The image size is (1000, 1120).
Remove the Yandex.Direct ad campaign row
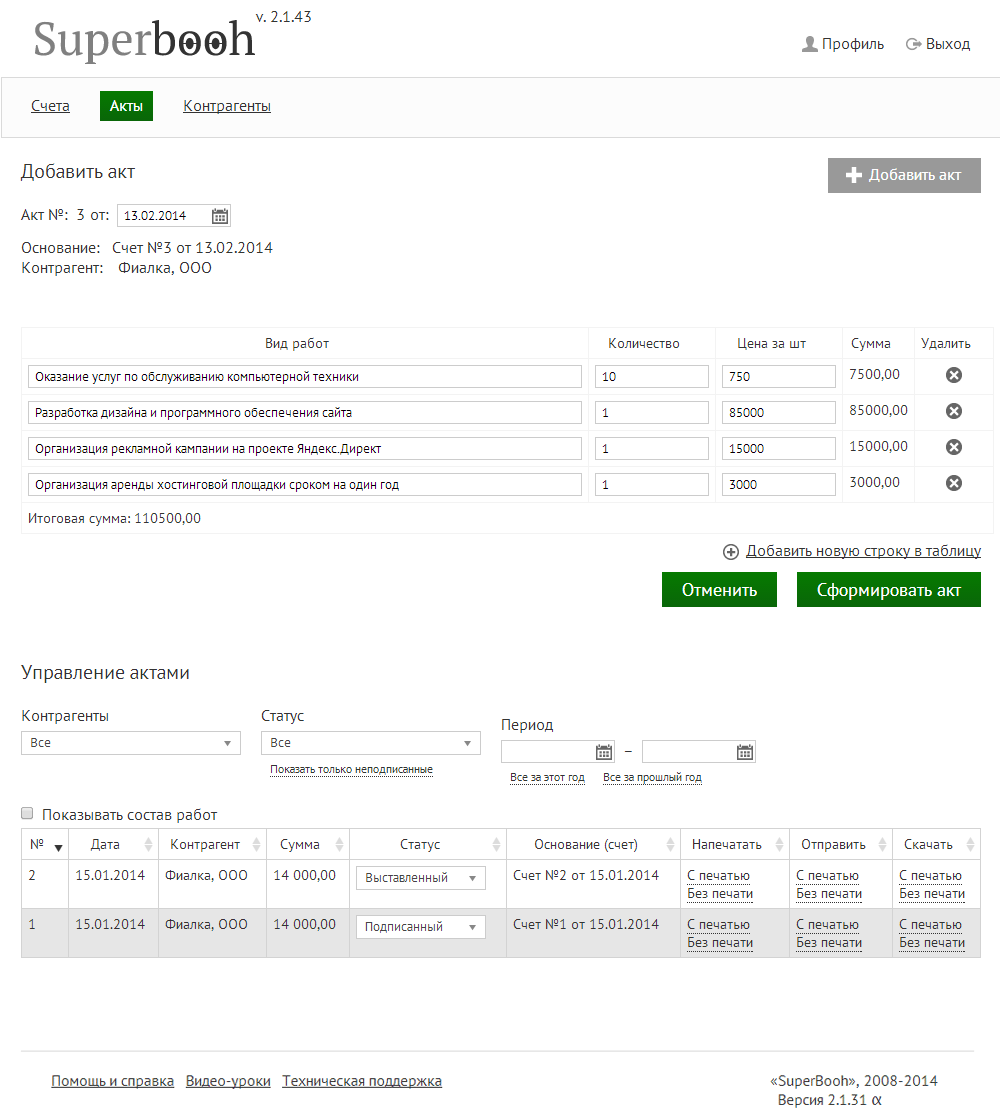click(x=954, y=447)
